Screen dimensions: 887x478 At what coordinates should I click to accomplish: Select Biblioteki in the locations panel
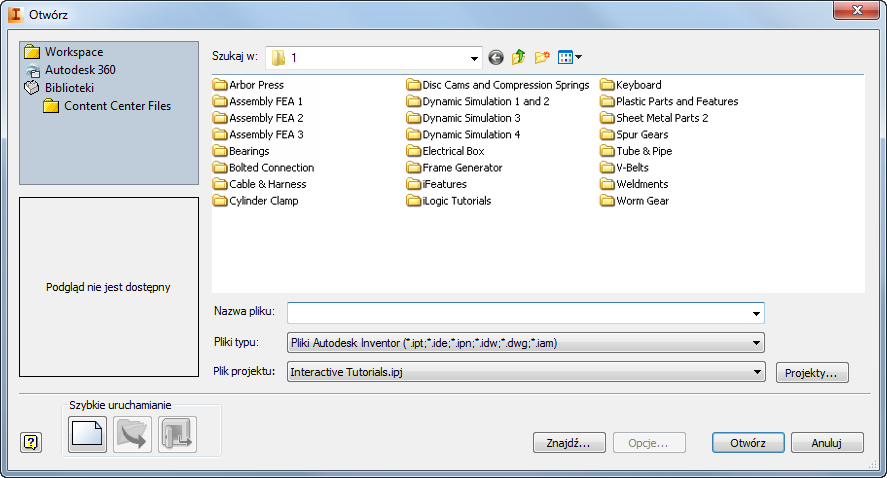(x=59, y=88)
